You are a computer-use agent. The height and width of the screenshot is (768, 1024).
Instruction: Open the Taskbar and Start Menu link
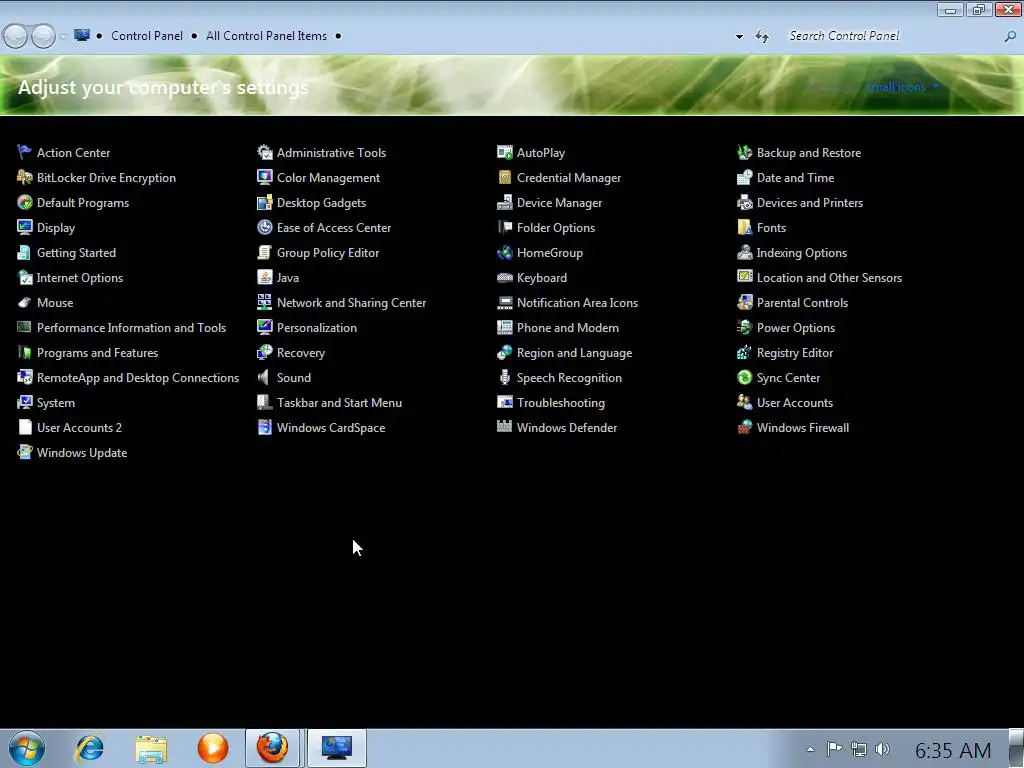(x=339, y=403)
